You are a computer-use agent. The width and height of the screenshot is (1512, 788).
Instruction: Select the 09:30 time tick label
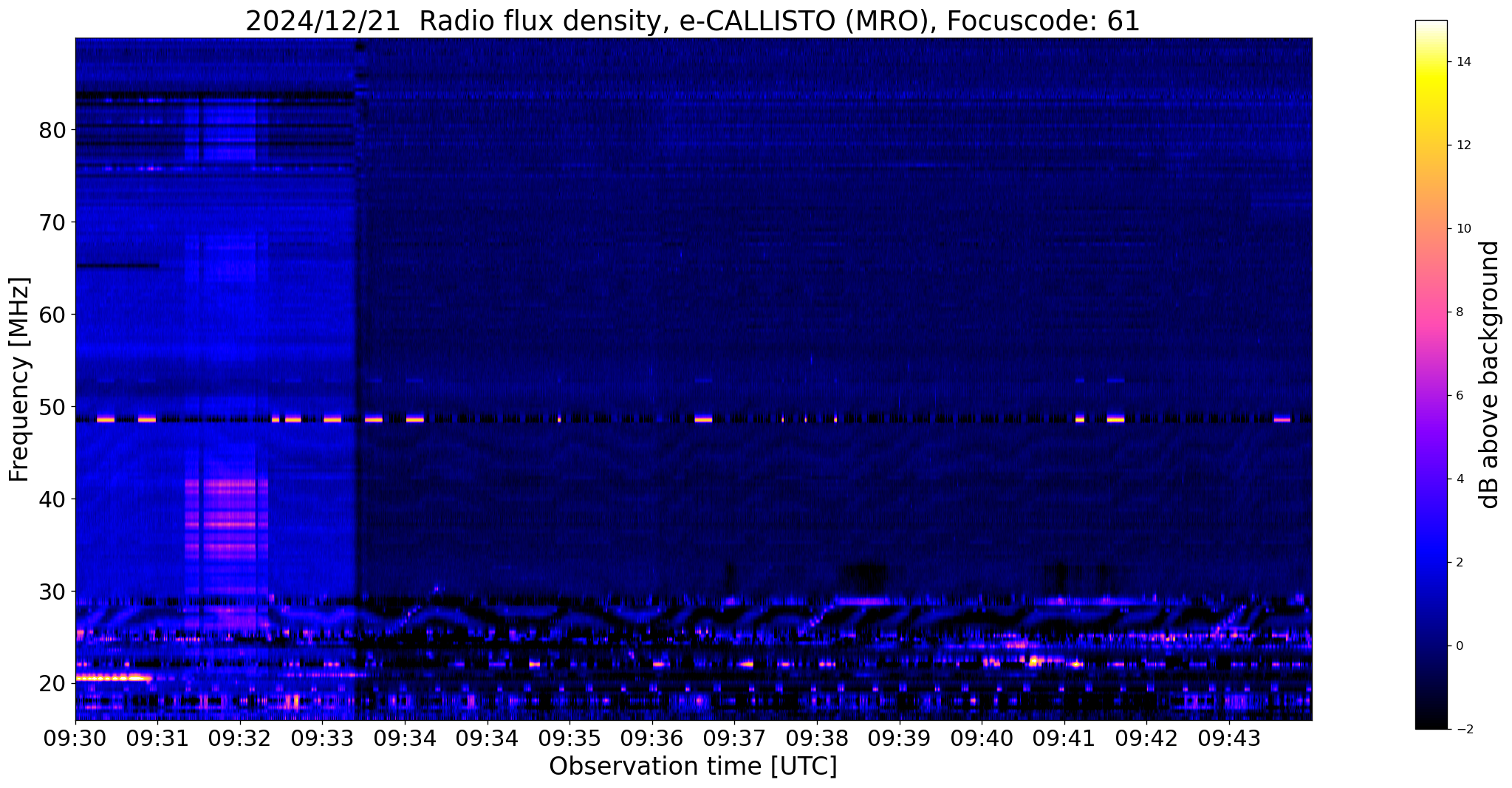[75, 738]
